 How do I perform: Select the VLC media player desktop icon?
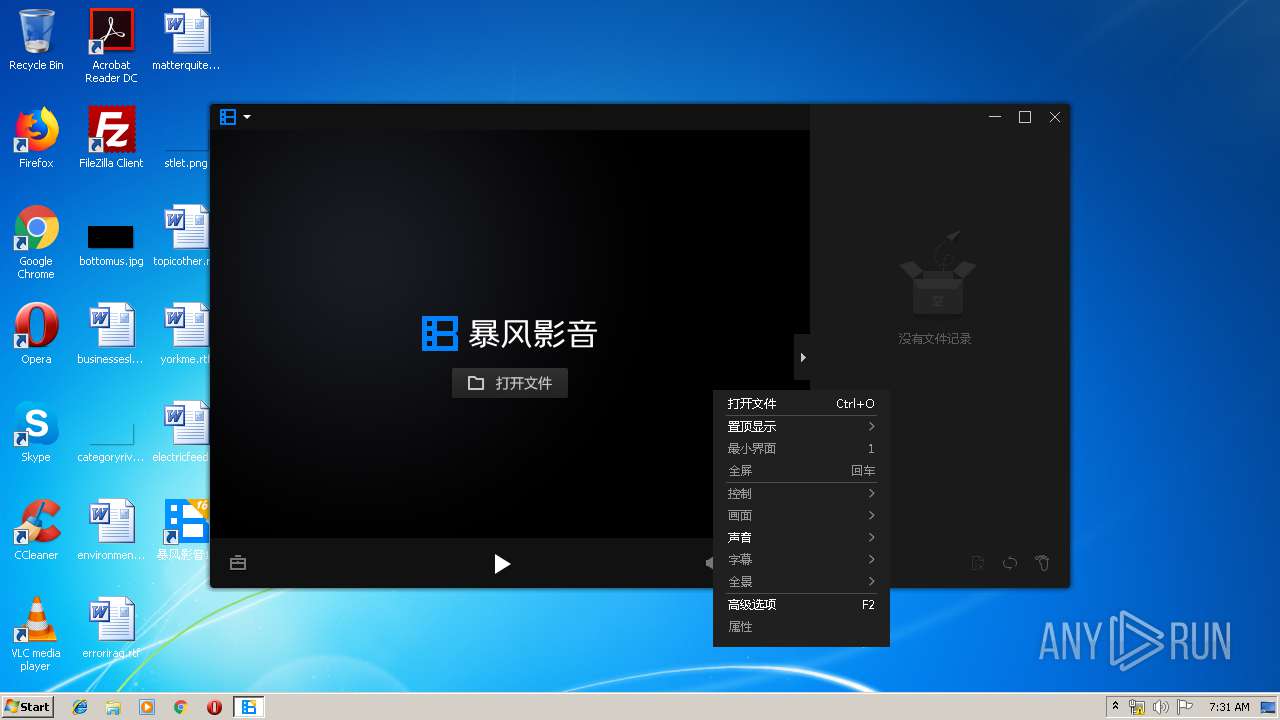[x=36, y=635]
